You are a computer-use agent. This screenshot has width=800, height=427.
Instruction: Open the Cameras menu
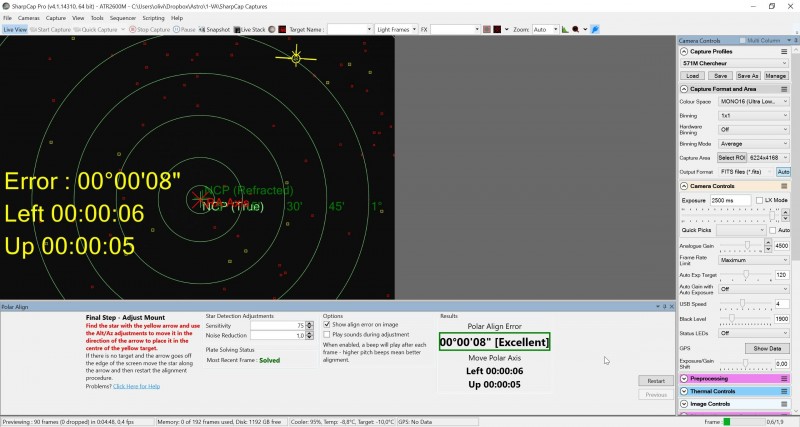pyautogui.click(x=29, y=18)
